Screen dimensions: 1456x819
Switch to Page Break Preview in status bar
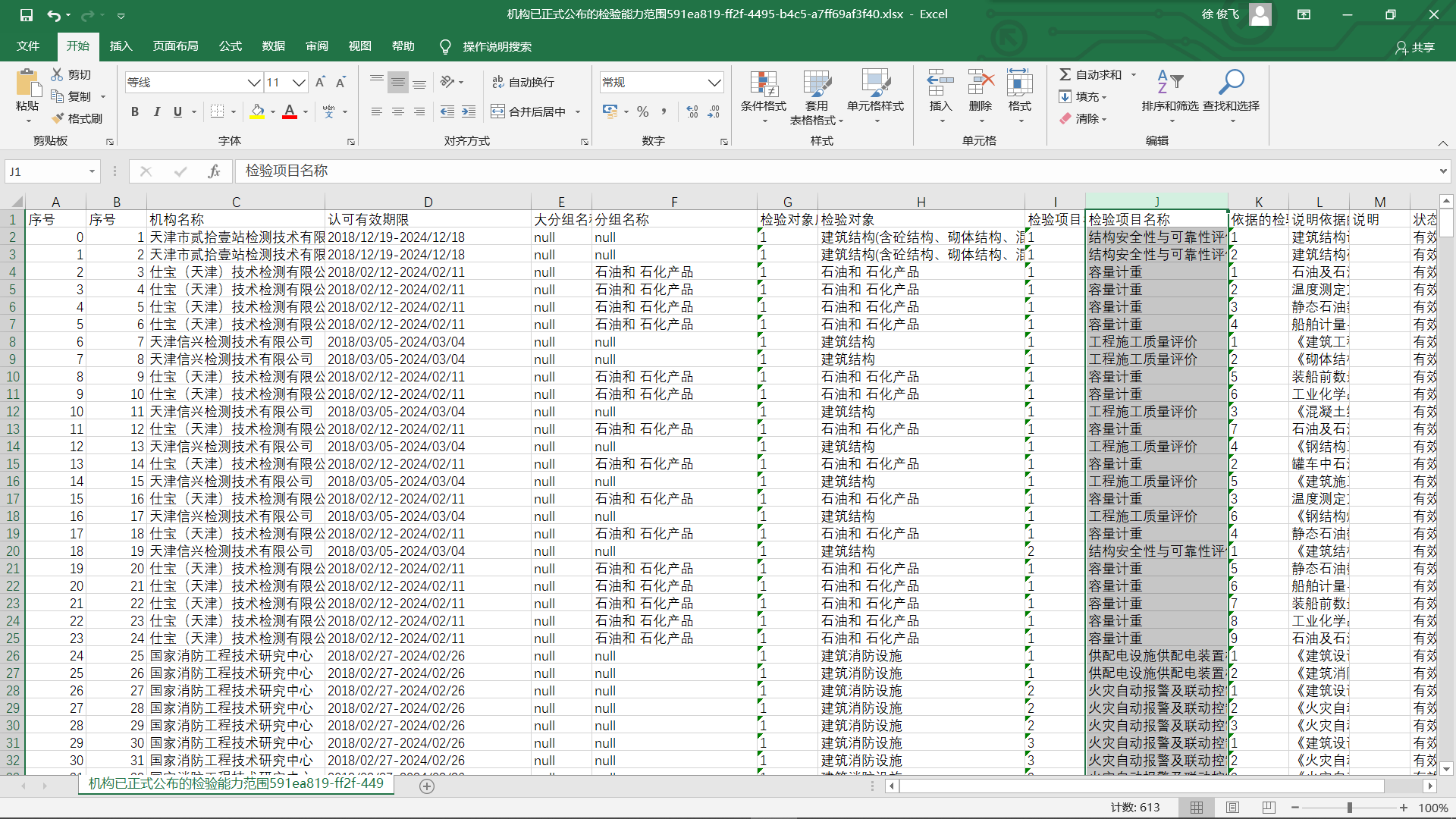1269,808
